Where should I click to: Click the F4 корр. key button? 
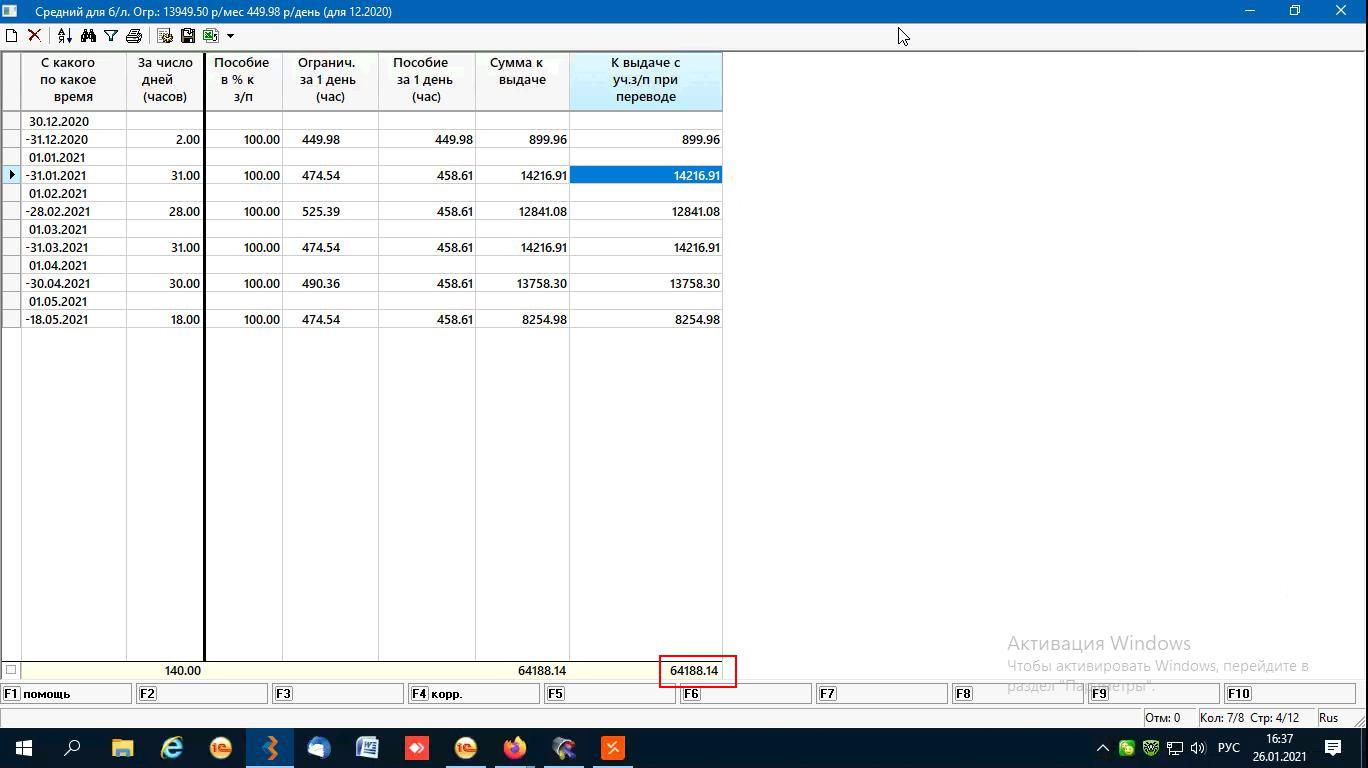pos(474,693)
